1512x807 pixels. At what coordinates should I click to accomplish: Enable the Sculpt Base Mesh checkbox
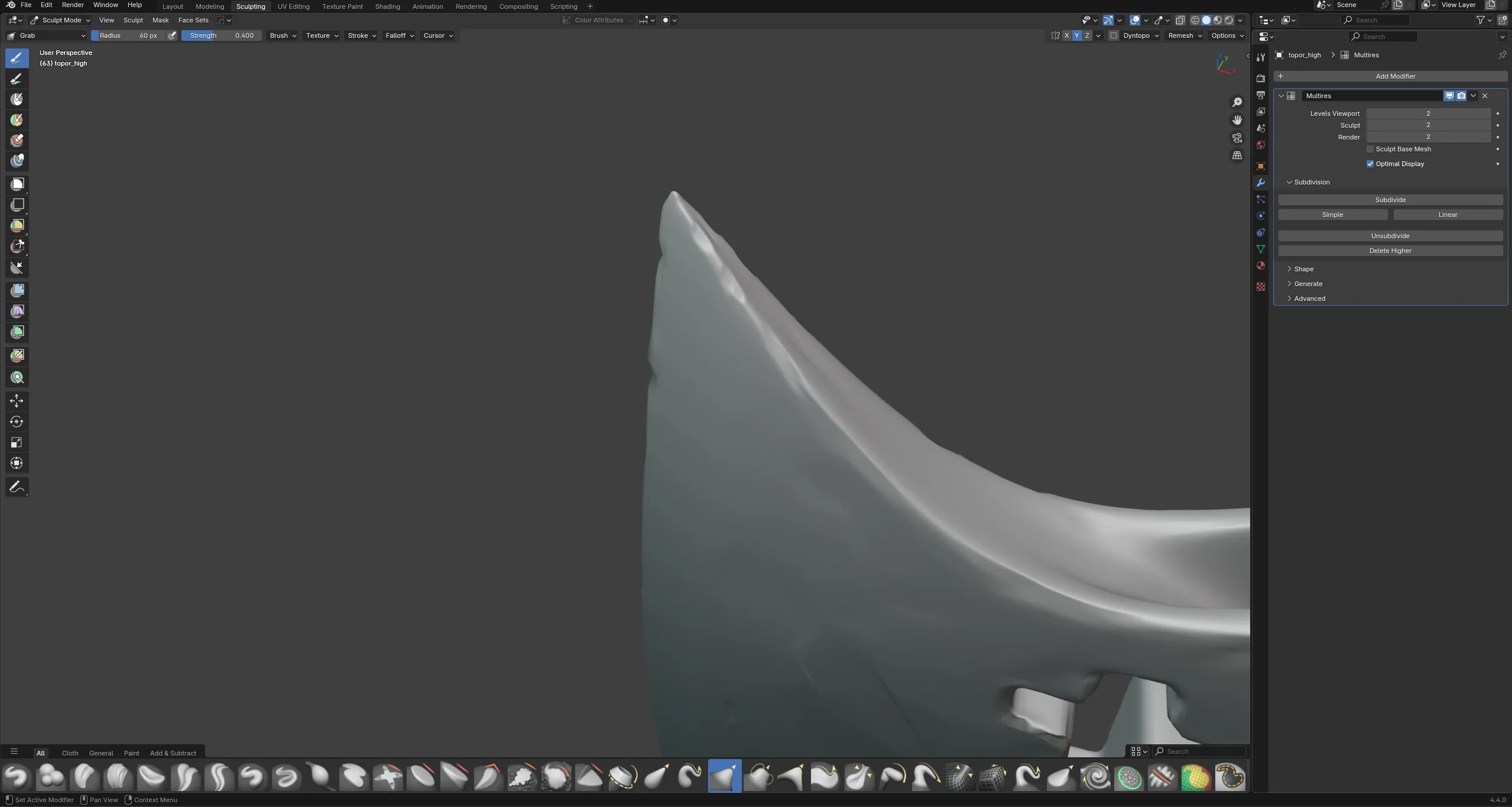tap(1370, 149)
